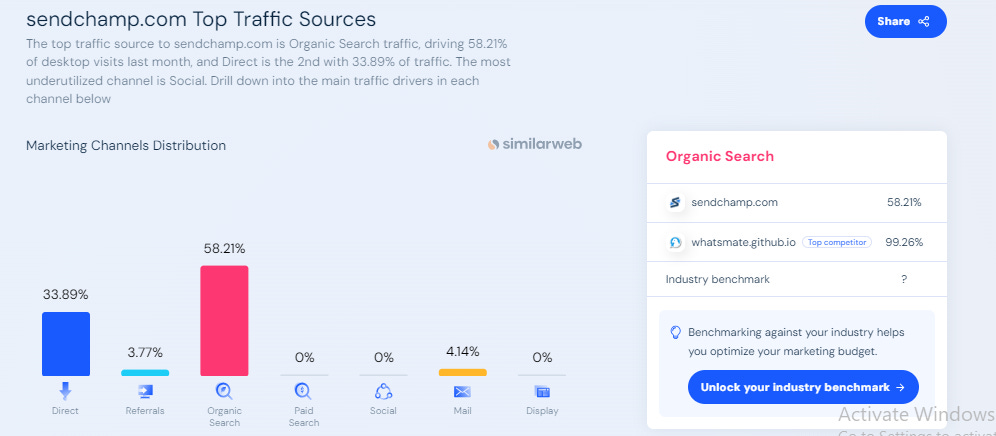996x436 pixels.
Task: Click the Share button
Action: tap(905, 22)
